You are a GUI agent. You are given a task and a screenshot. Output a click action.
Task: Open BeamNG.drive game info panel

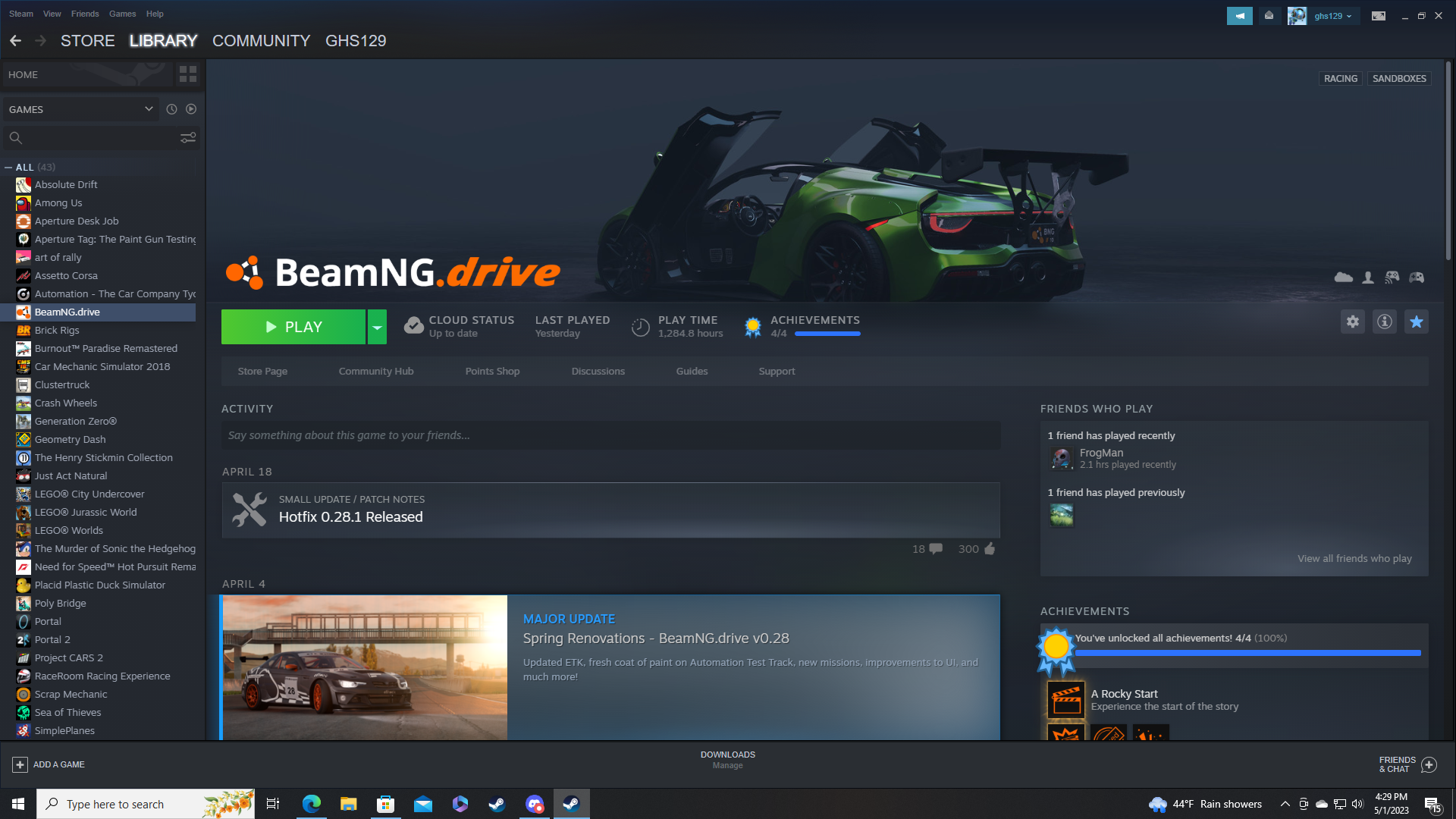pos(1385,322)
